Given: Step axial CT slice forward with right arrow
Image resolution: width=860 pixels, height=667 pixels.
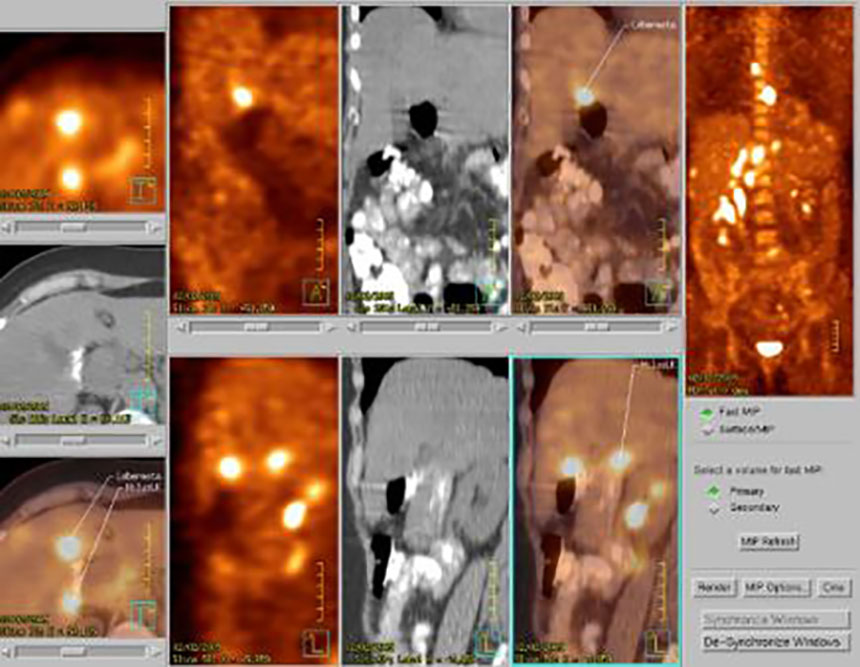Looking at the screenshot, I should pyautogui.click(x=155, y=440).
